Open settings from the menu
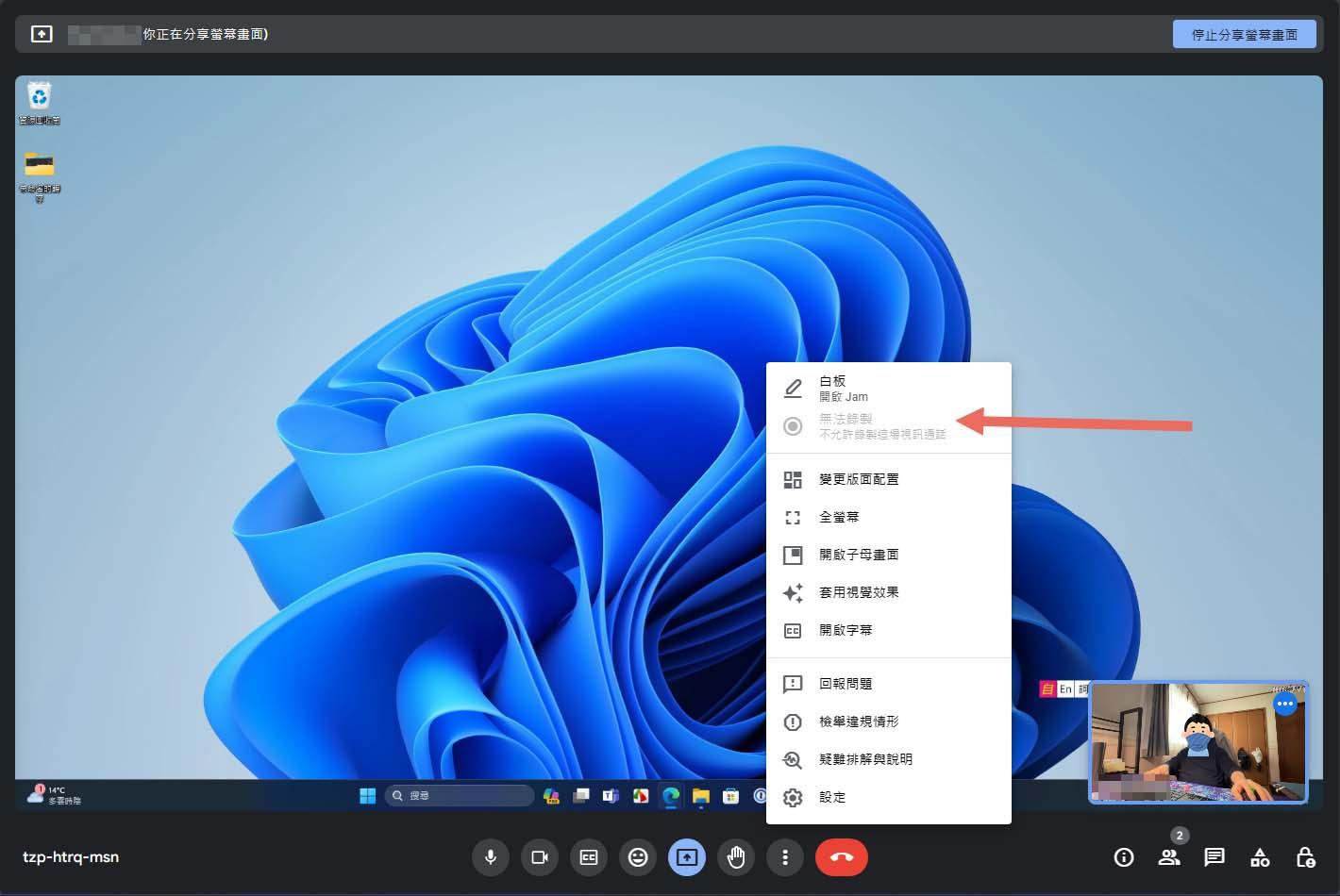The width and height of the screenshot is (1340, 896). pyautogui.click(x=889, y=797)
